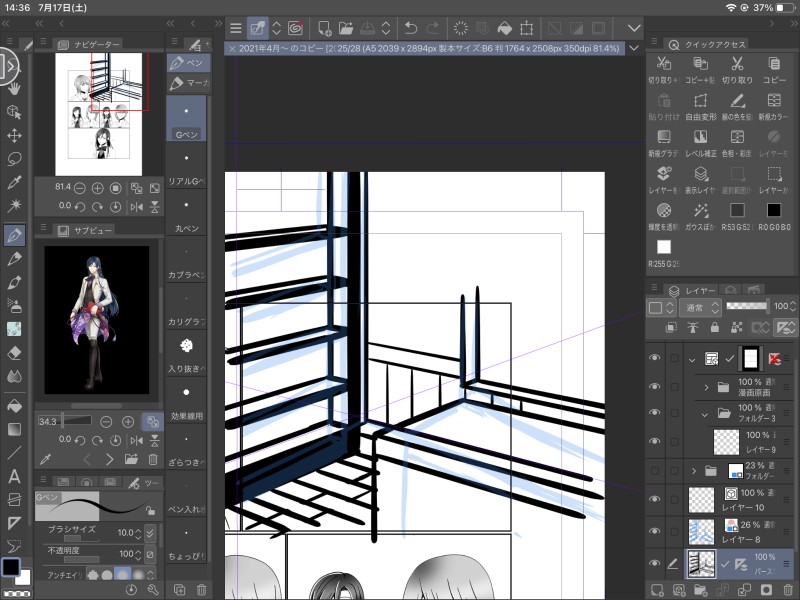Select the Move layer tool
800x600 pixels.
click(x=14, y=135)
